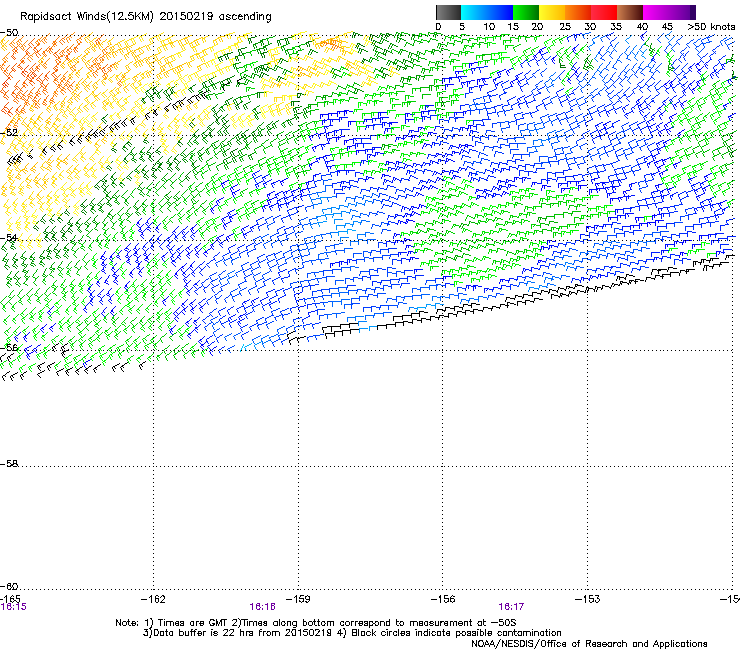
Task: Click the latitude label '-50'
Action: pos(9,33)
